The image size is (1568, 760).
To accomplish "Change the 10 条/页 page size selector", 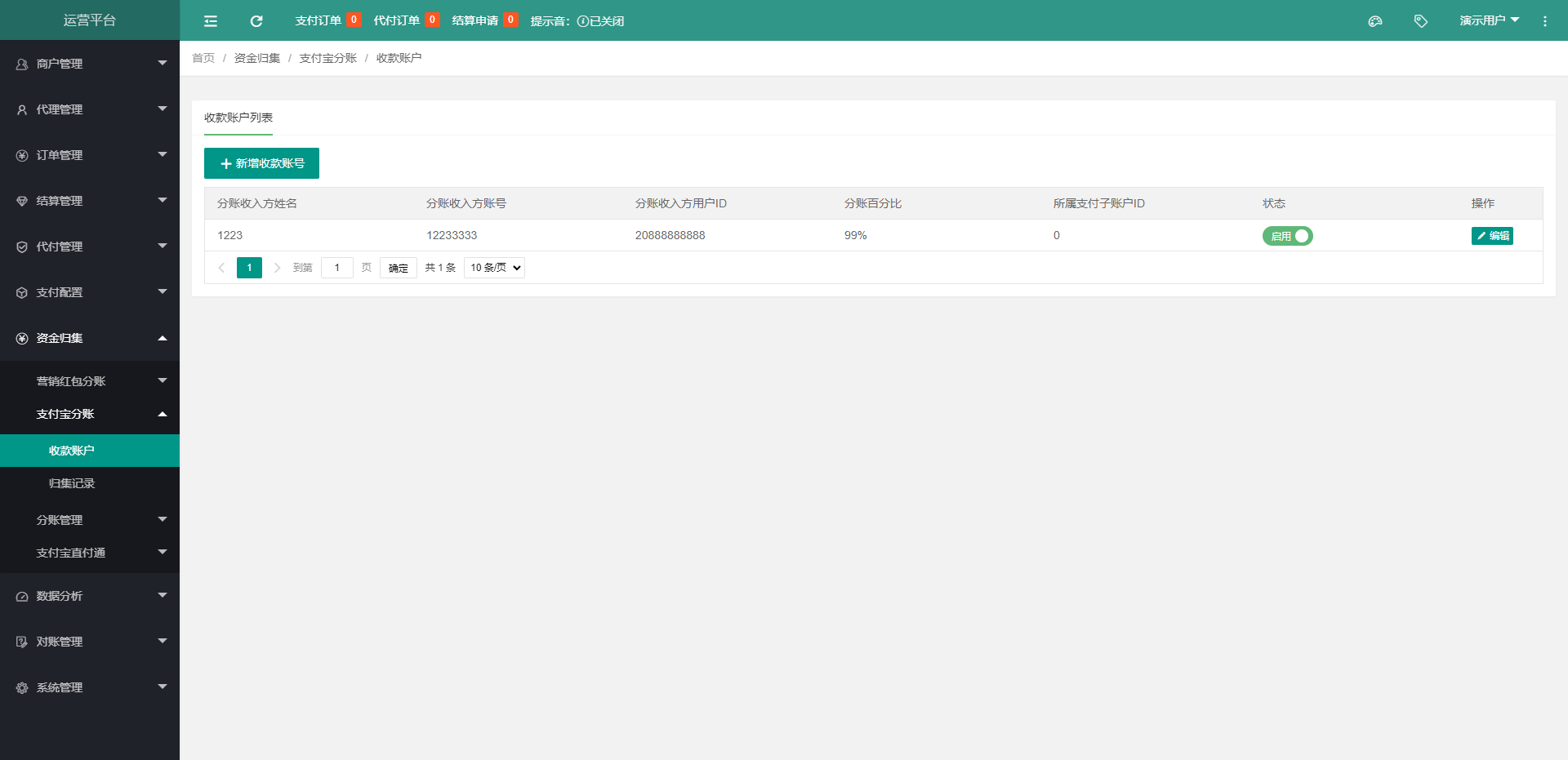I will 493,267.
